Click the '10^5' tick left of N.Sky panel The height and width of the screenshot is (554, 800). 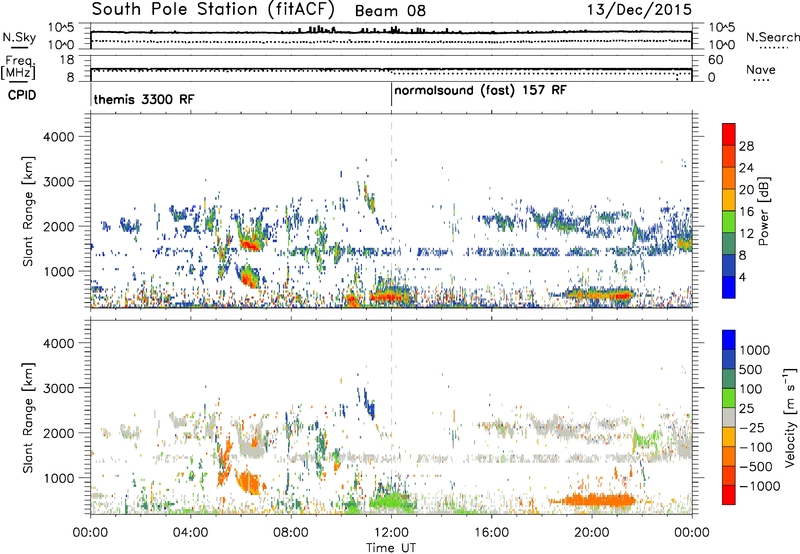(61, 27)
